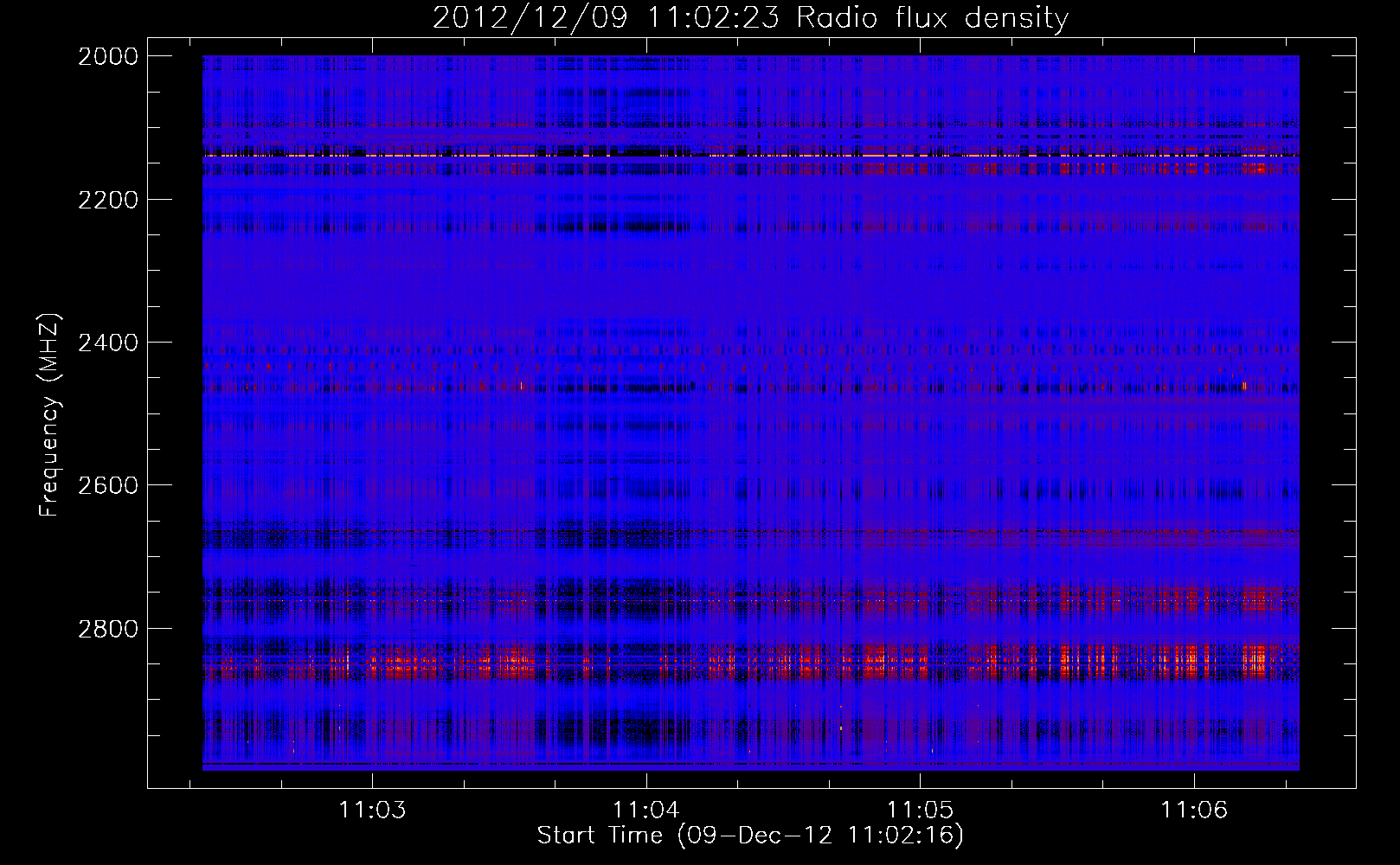Click the 2200 frequency tick label
Image resolution: width=1400 pixels, height=865 pixels.
pyautogui.click(x=108, y=200)
